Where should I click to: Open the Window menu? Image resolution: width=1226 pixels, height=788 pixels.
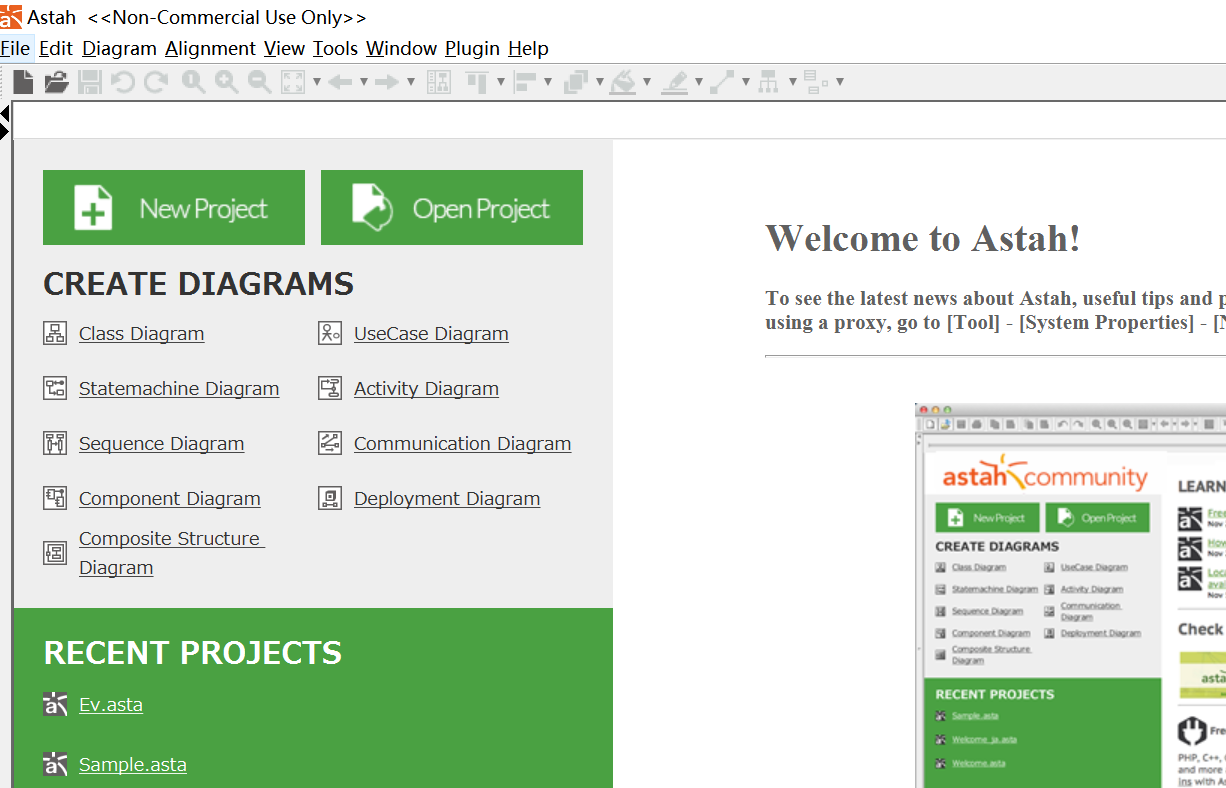tap(401, 48)
